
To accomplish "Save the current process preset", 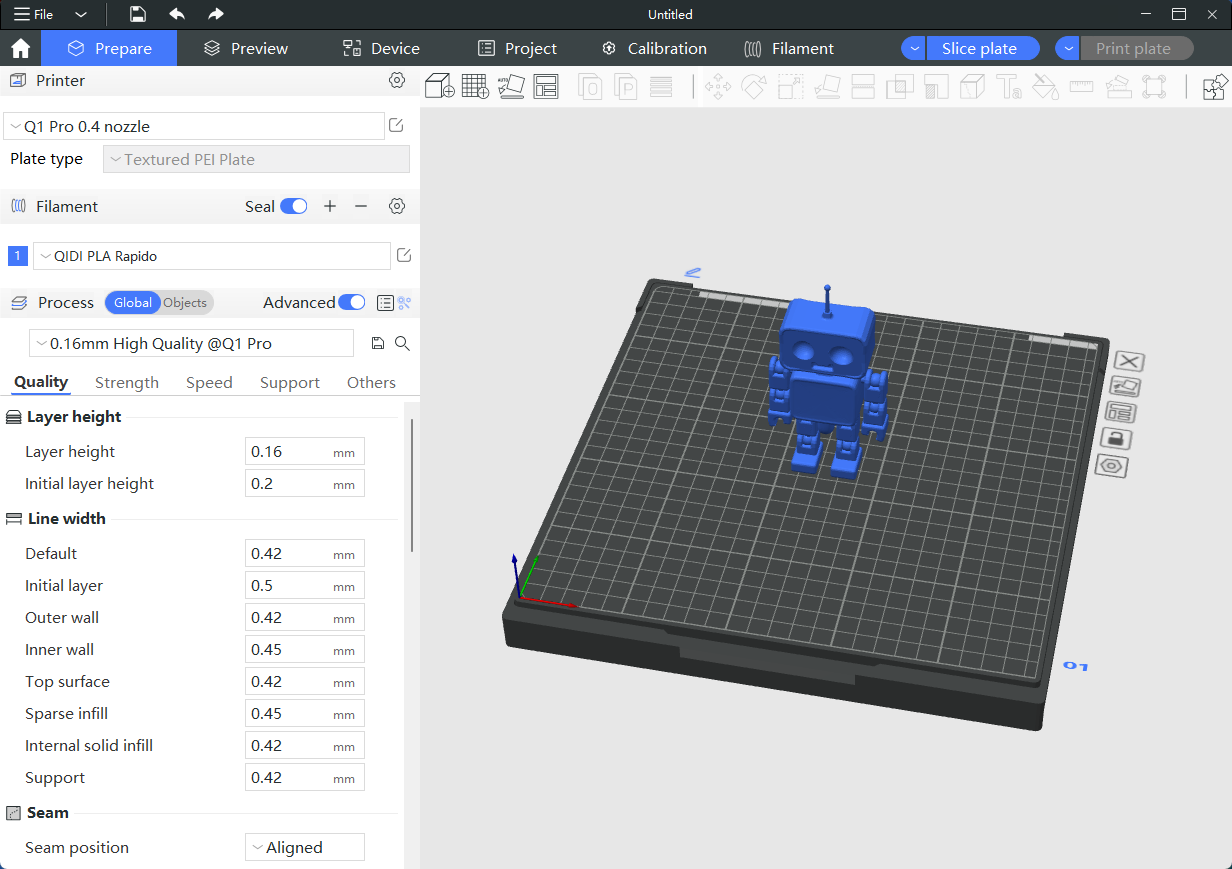I will coord(378,343).
